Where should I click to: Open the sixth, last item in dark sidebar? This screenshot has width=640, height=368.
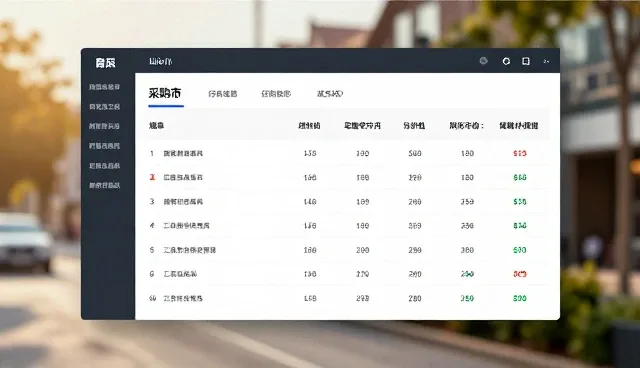click(104, 185)
